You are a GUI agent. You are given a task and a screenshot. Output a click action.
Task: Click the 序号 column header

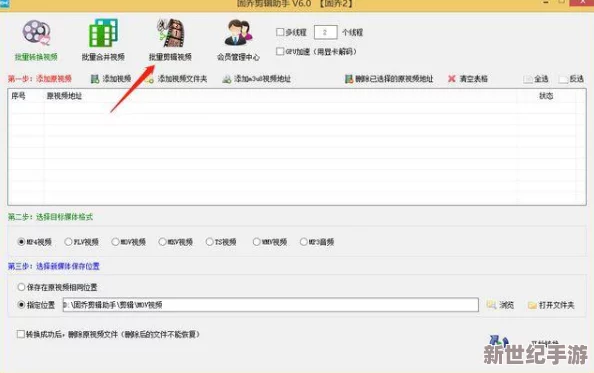pyautogui.click(x=18, y=96)
